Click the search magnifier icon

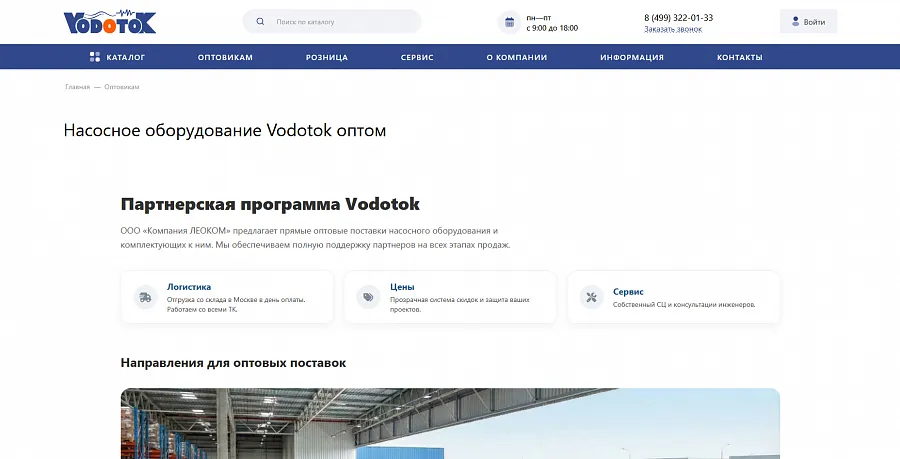pos(260,22)
